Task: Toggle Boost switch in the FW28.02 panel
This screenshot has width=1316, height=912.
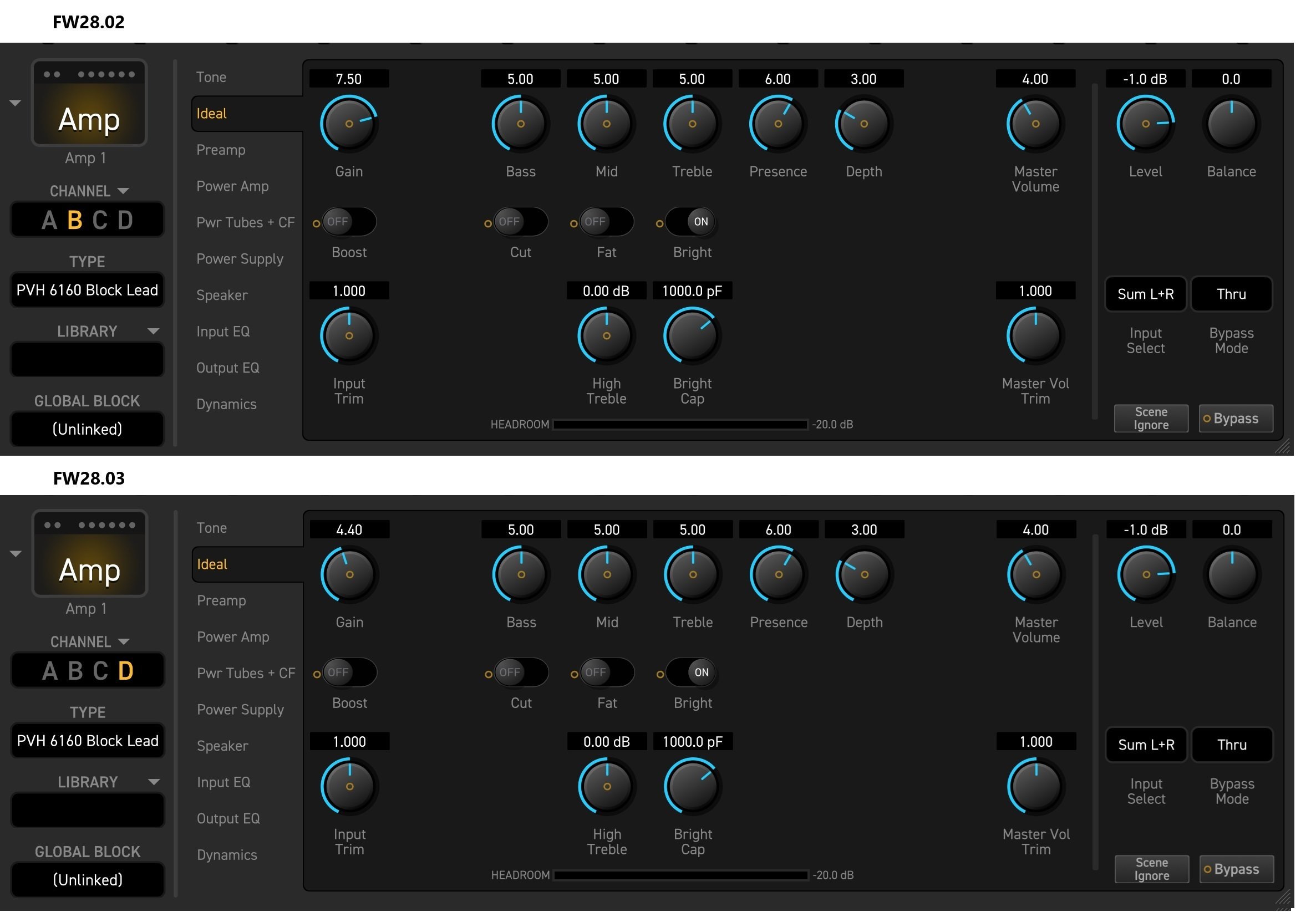Action: tap(349, 222)
